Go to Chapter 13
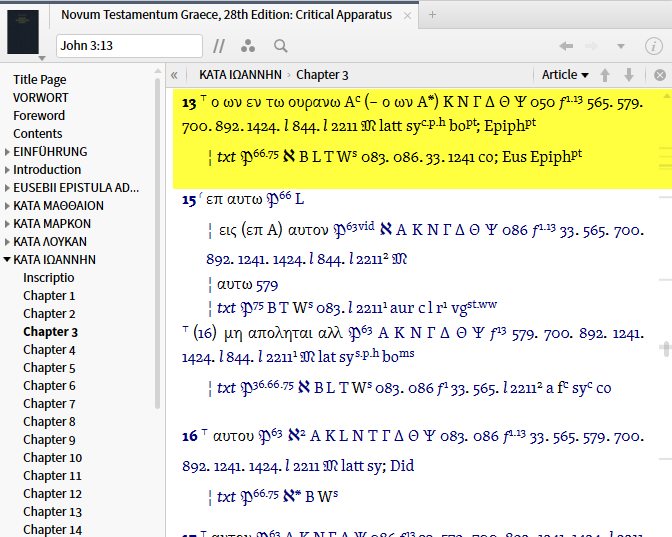The image size is (672, 537). 52,512
